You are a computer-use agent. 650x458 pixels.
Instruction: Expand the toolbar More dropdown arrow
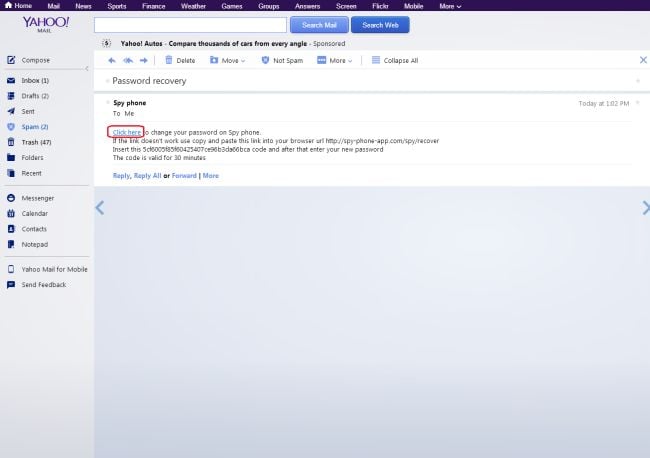[x=350, y=61]
